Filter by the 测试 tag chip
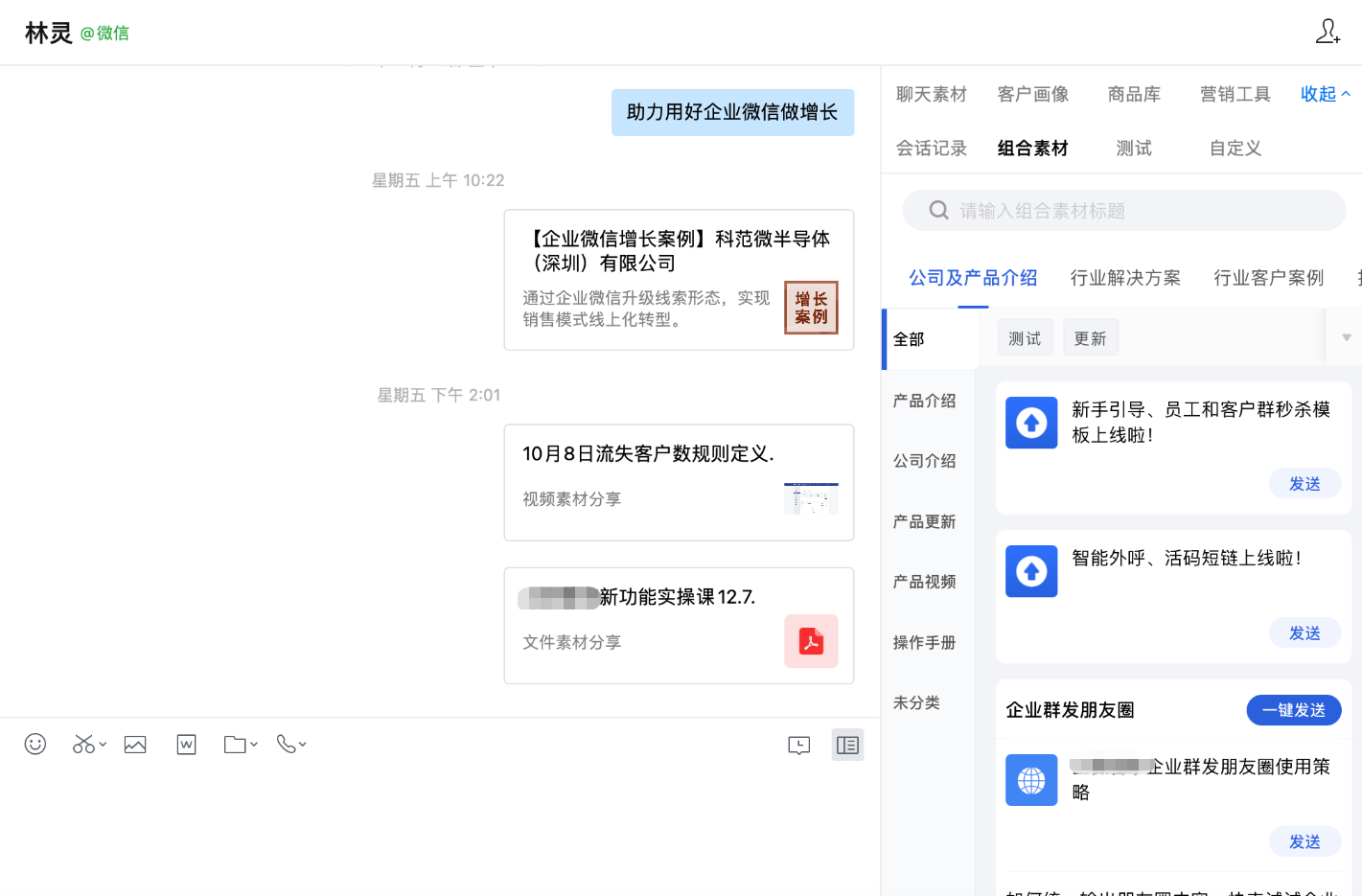Image resolution: width=1362 pixels, height=896 pixels. [x=1026, y=338]
